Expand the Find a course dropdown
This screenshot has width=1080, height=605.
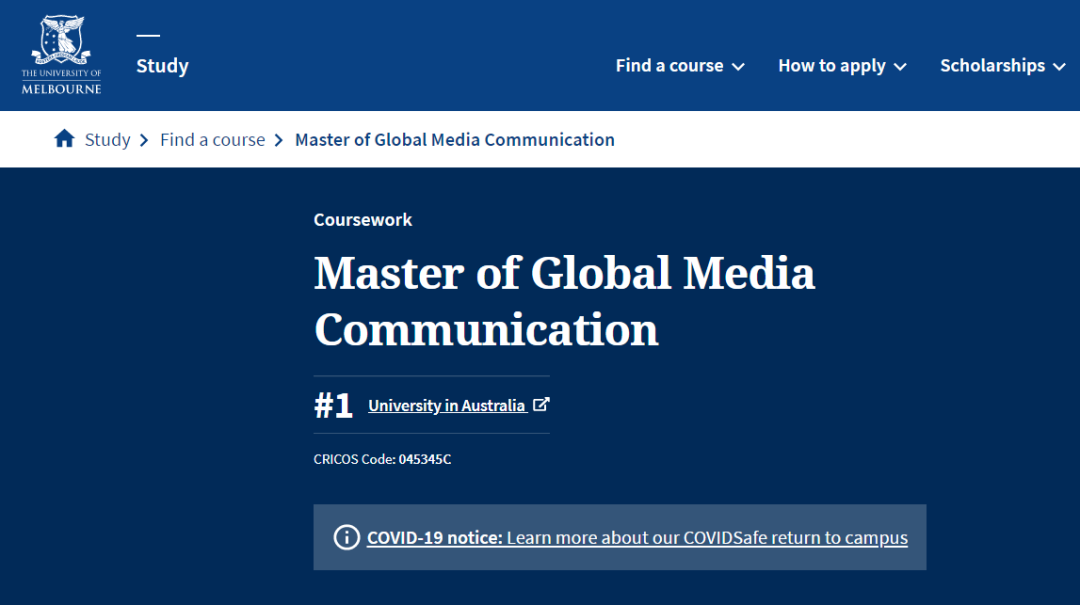[x=680, y=65]
